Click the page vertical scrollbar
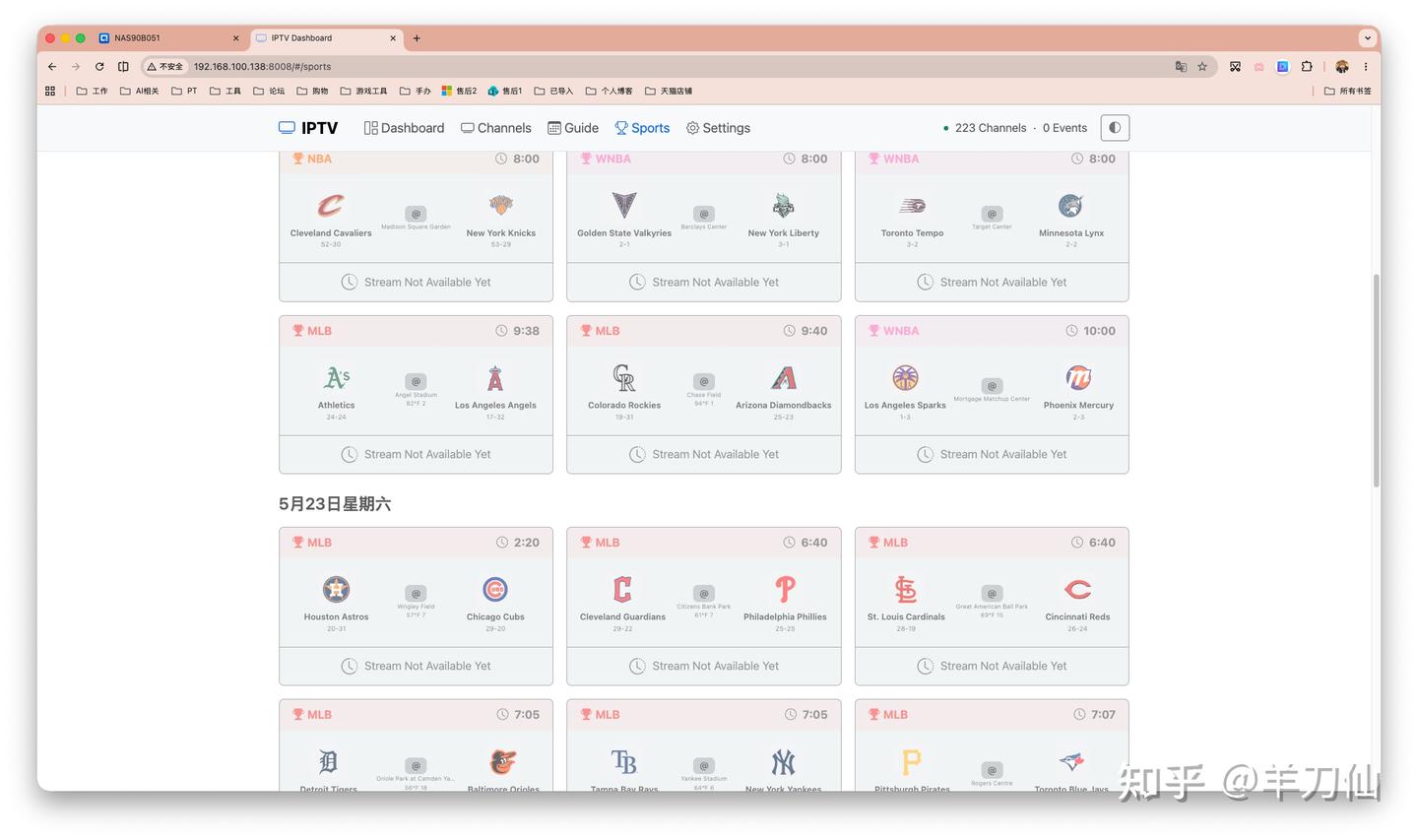Screen dimensions: 1418x840 1376,379
